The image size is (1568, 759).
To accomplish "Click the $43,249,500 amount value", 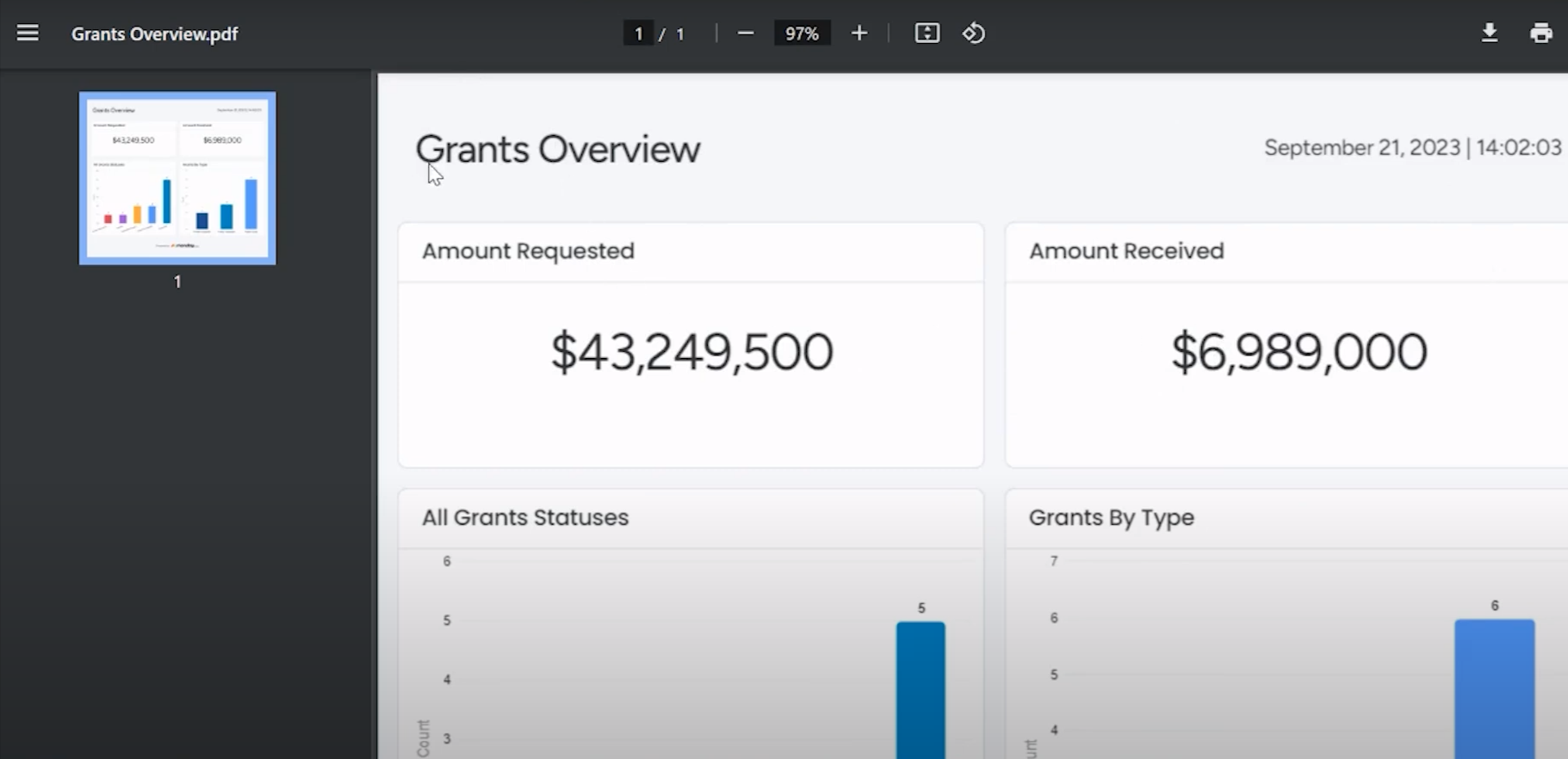I will [x=691, y=352].
